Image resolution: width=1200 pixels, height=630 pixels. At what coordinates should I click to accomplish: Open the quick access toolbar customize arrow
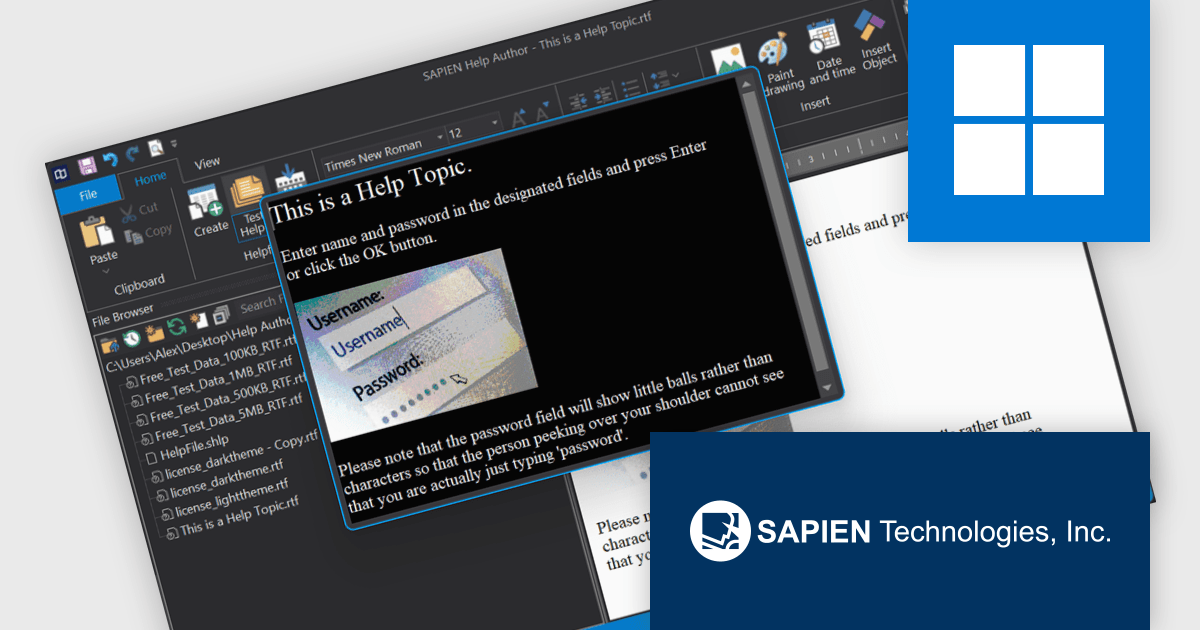(x=173, y=144)
